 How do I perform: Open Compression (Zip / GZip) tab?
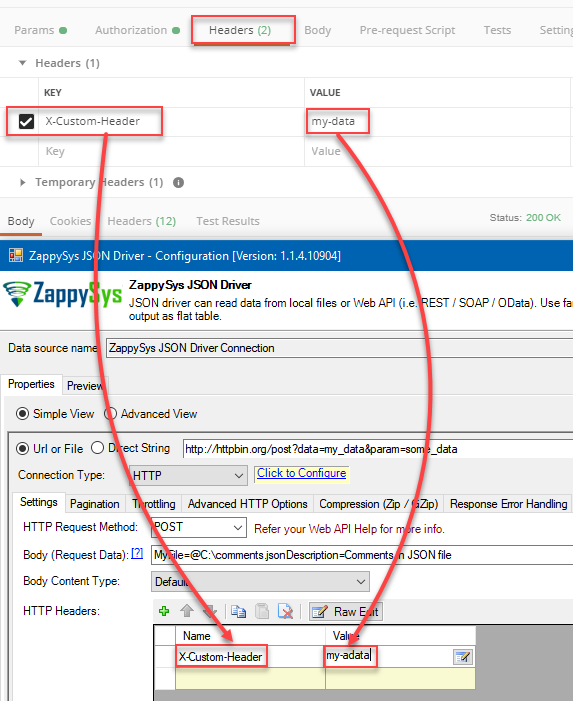[x=379, y=504]
